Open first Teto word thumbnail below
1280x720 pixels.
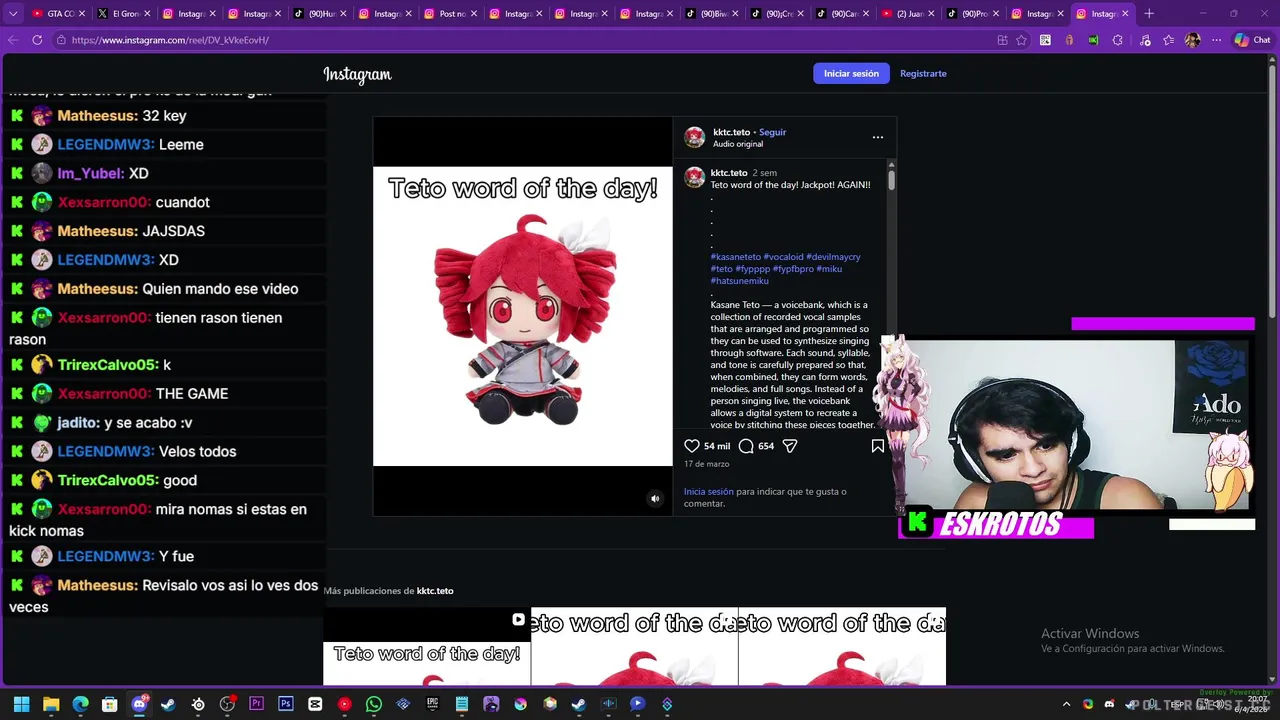pos(427,646)
